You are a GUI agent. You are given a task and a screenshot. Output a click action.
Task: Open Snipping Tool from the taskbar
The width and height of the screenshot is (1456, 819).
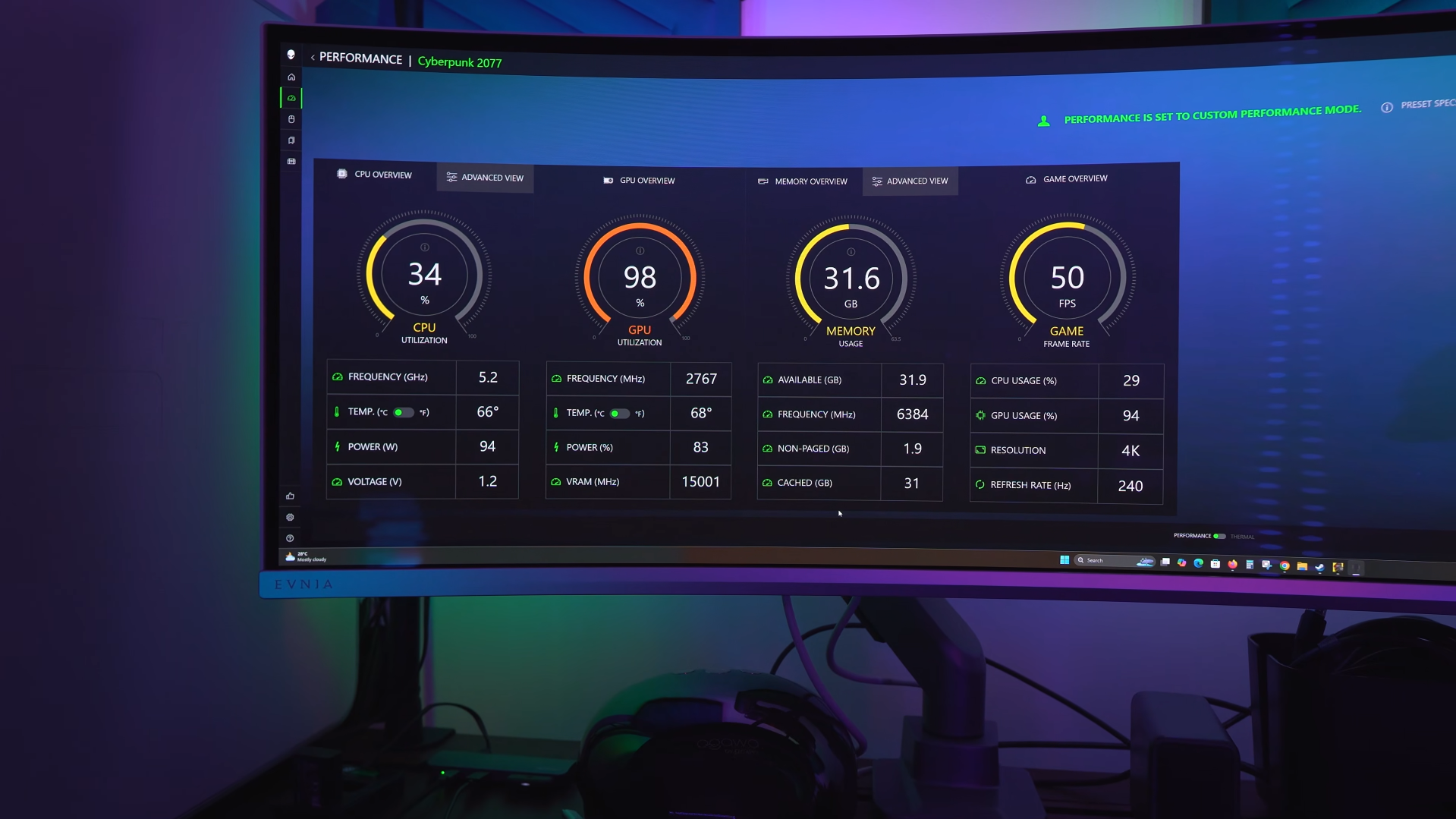click(x=1267, y=565)
